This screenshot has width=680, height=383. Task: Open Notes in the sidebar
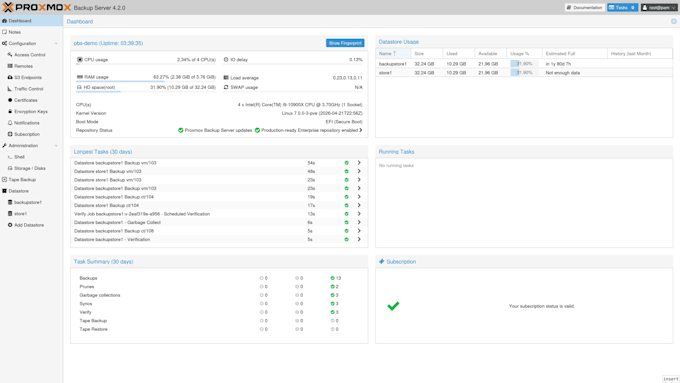31,32
